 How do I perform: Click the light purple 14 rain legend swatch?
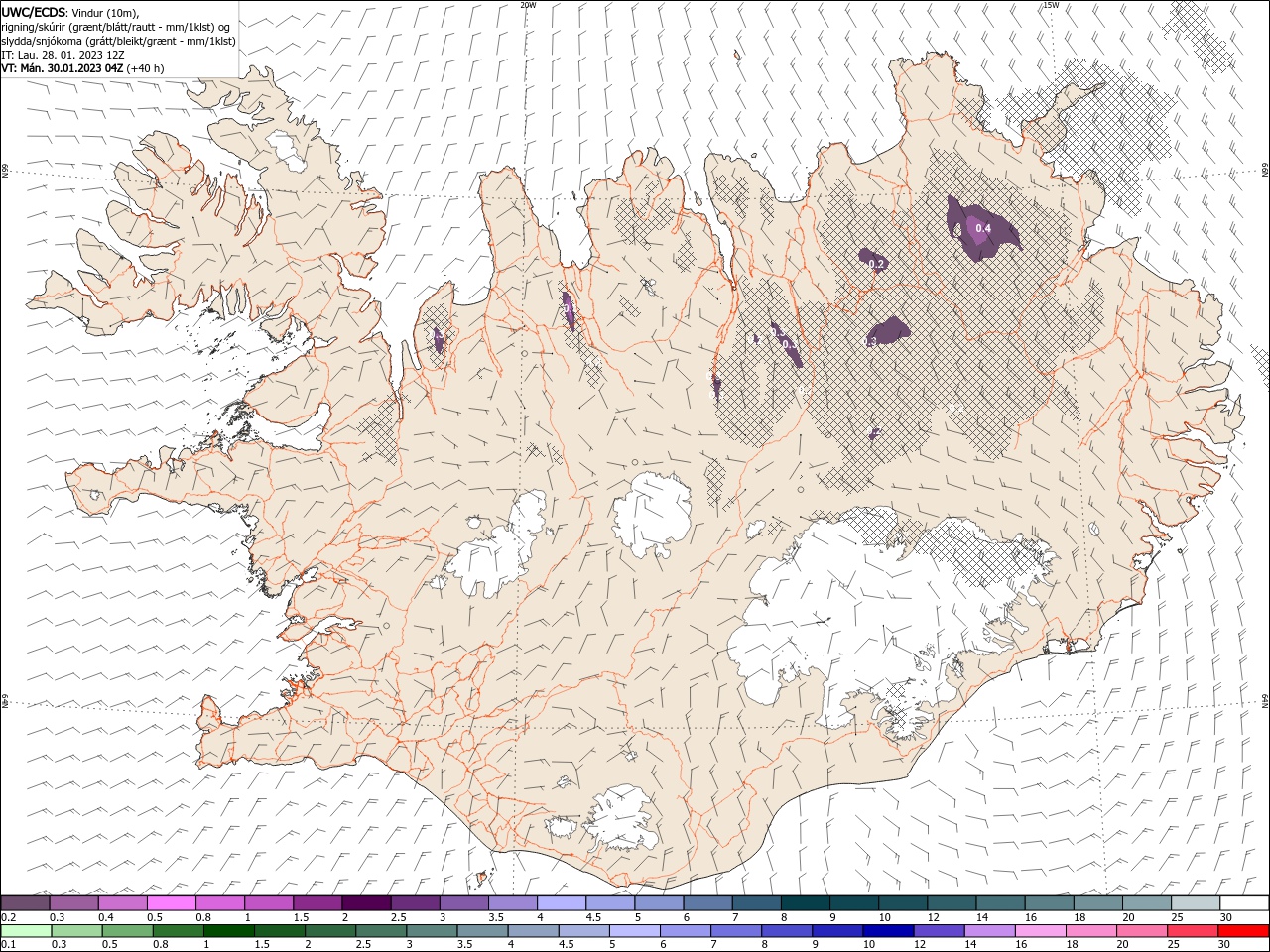click(989, 931)
